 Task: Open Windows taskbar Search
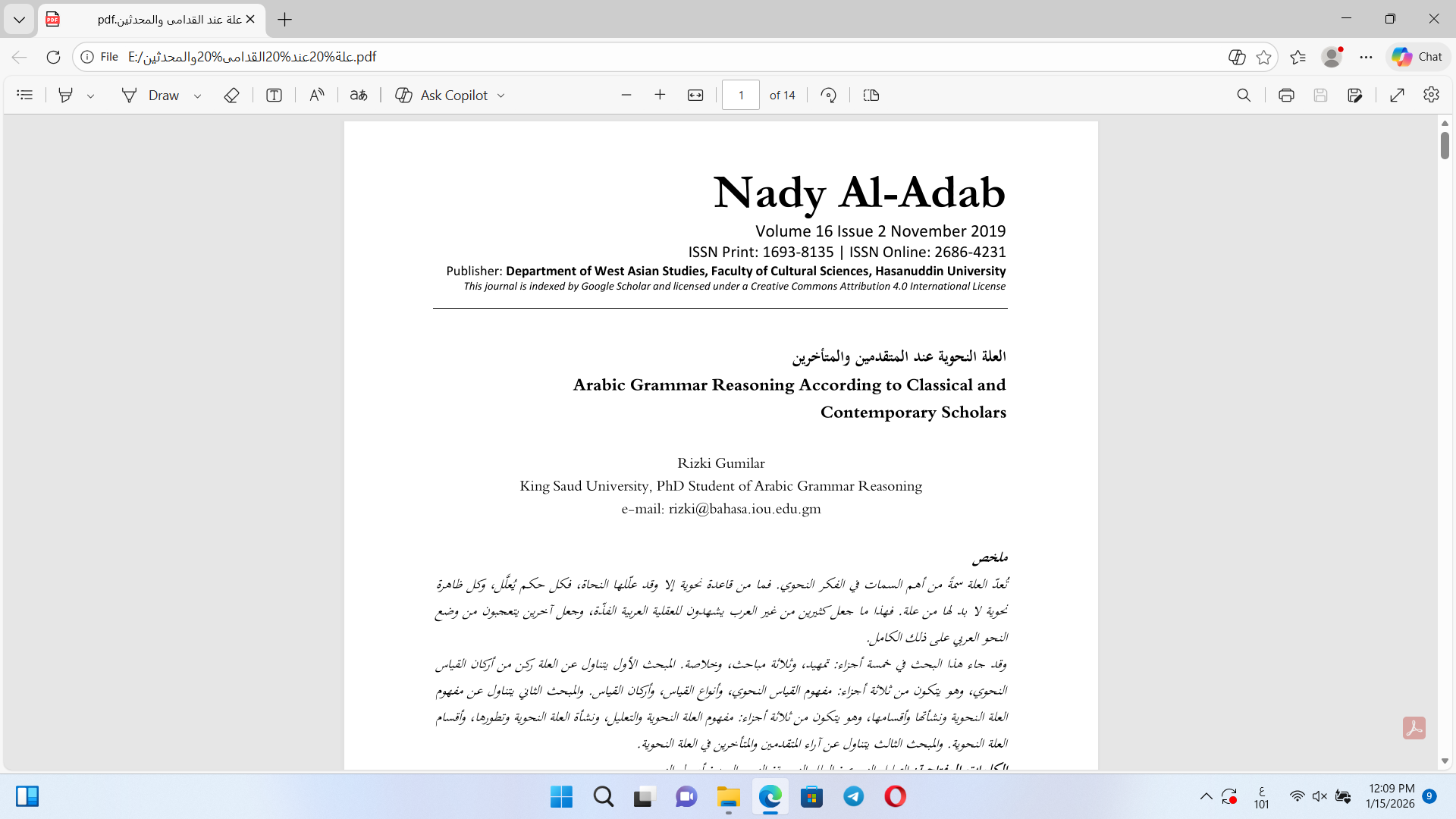(604, 796)
